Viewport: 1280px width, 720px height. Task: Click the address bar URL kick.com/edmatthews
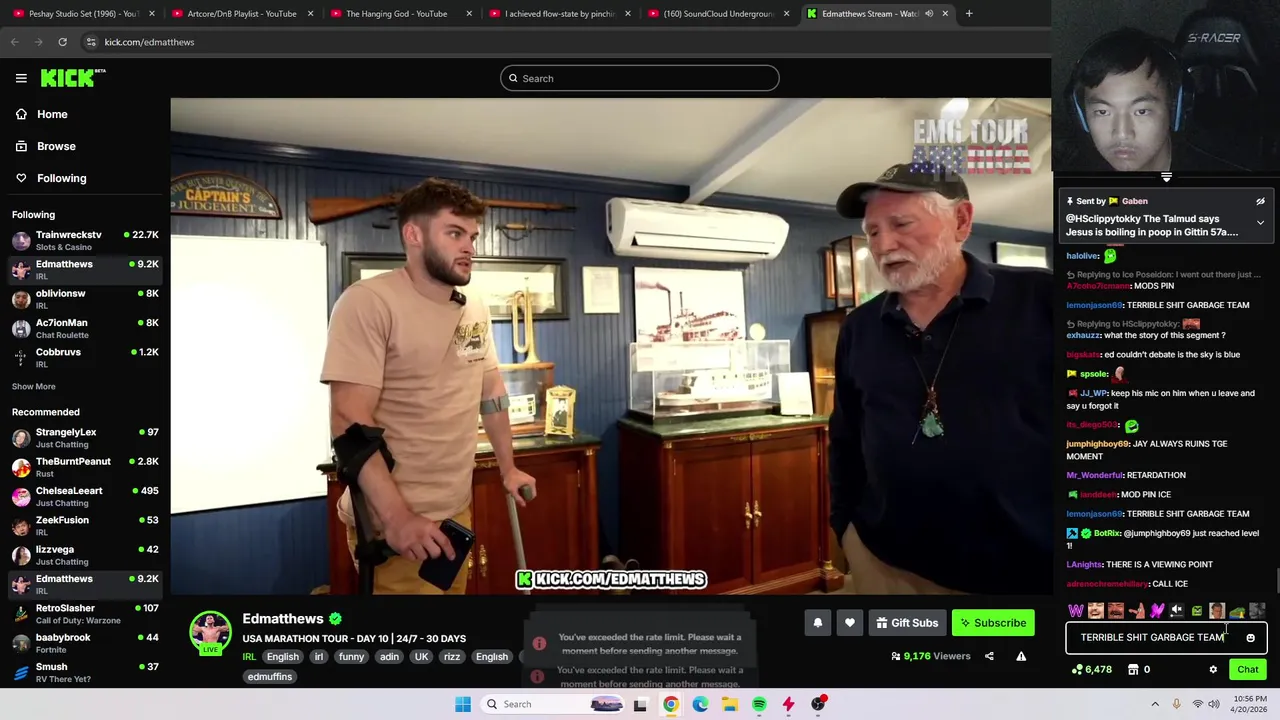[x=149, y=42]
